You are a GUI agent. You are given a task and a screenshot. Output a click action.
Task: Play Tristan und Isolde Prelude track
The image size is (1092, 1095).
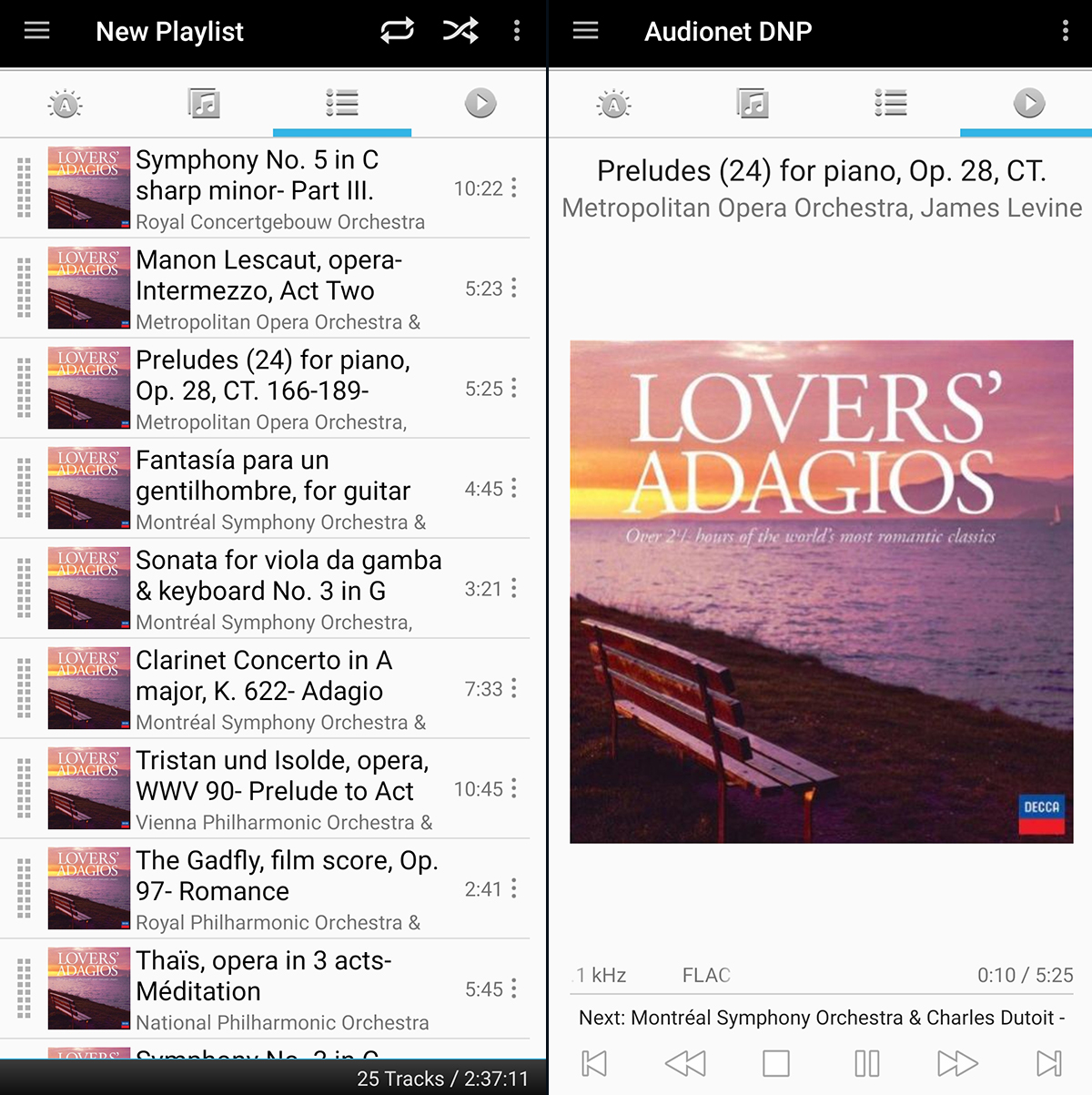click(265, 789)
